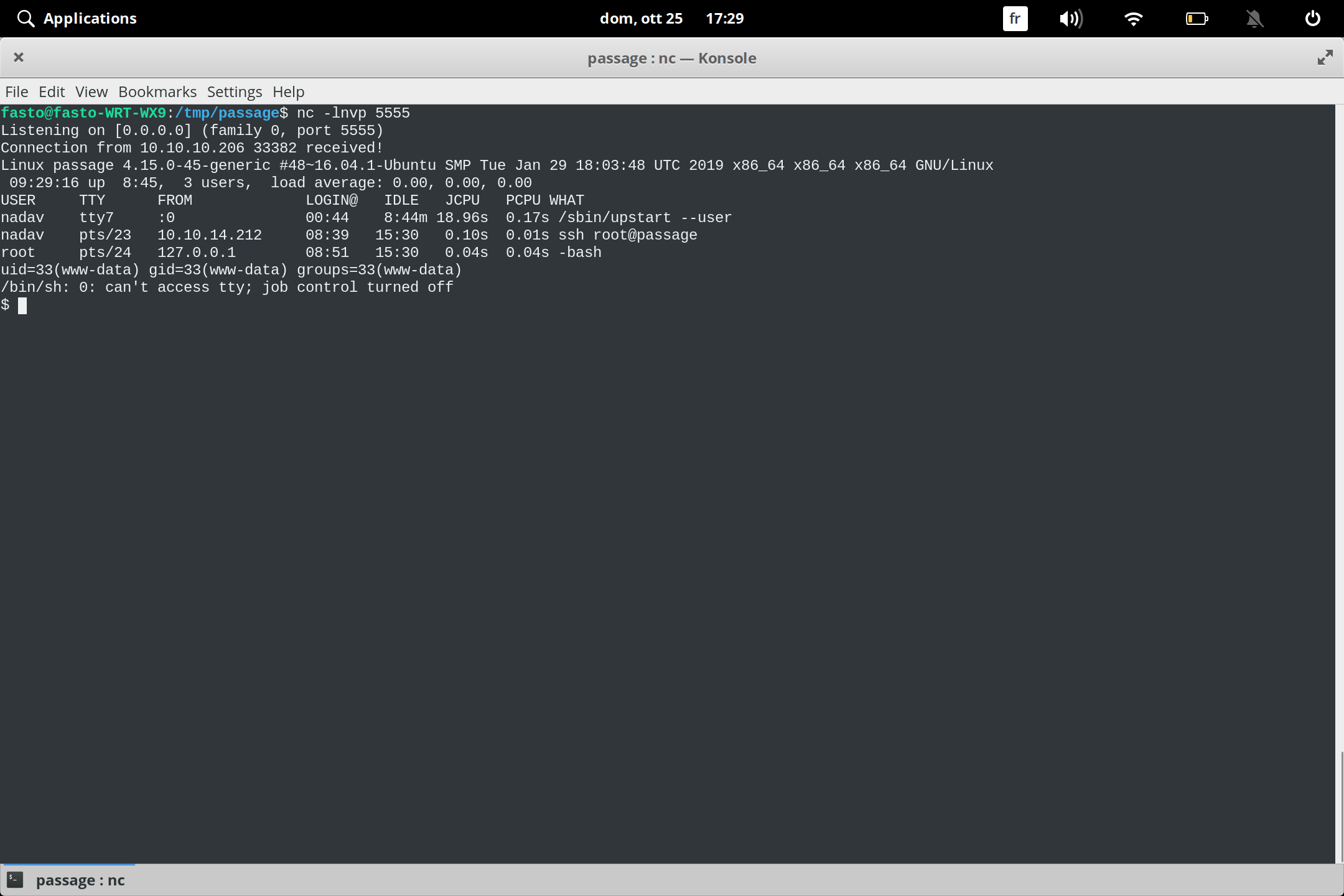Click the terminal icon on the passage tab
Viewport: 1344px width, 896px height.
pyautogui.click(x=15, y=879)
